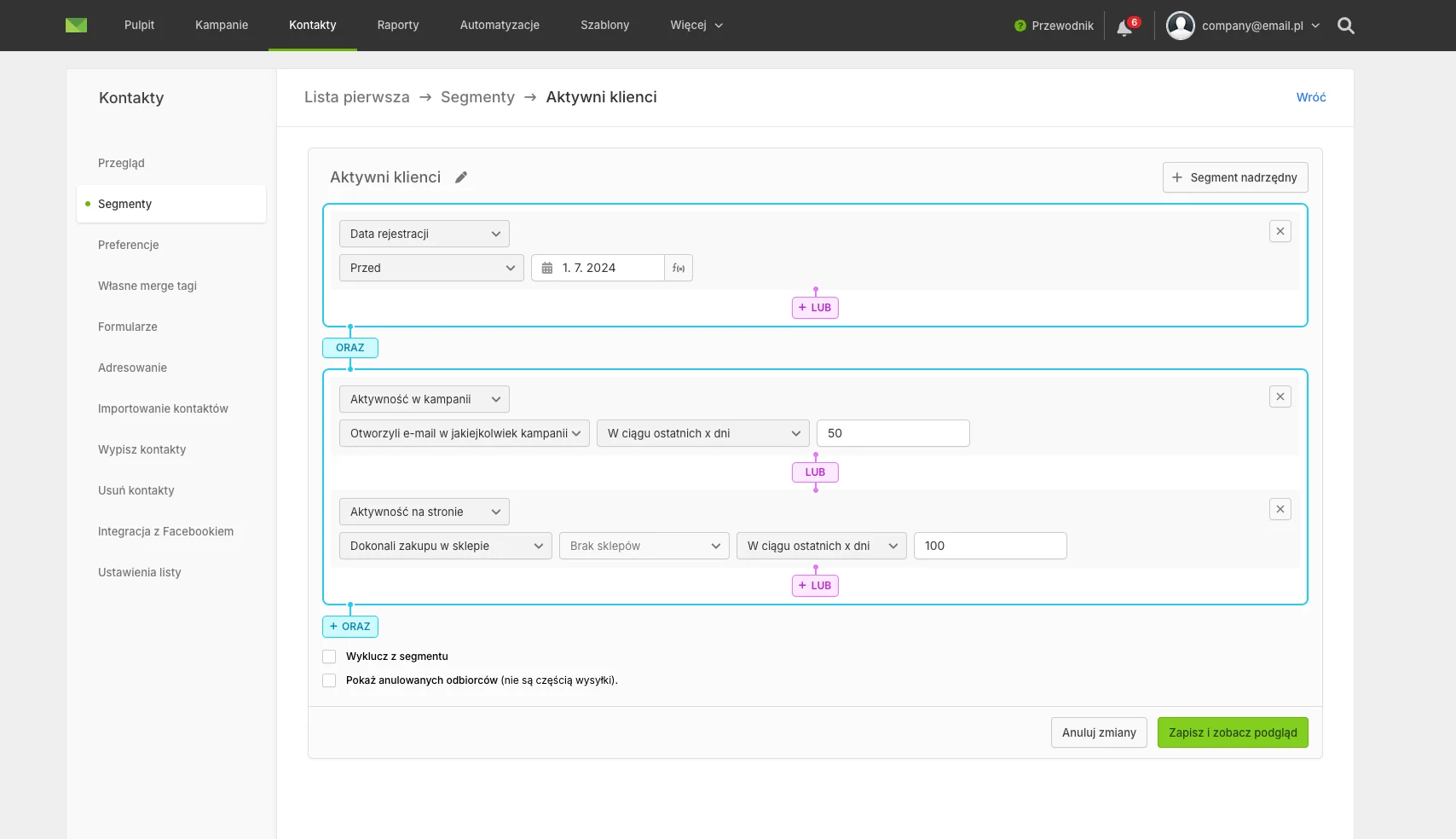Add a new ORAZ condition group

pyautogui.click(x=350, y=627)
